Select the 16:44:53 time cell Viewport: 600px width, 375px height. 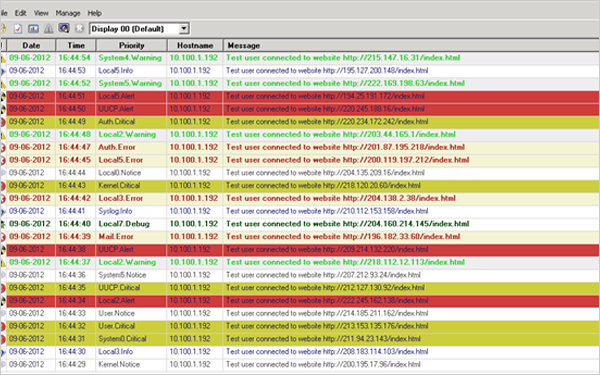(75, 70)
